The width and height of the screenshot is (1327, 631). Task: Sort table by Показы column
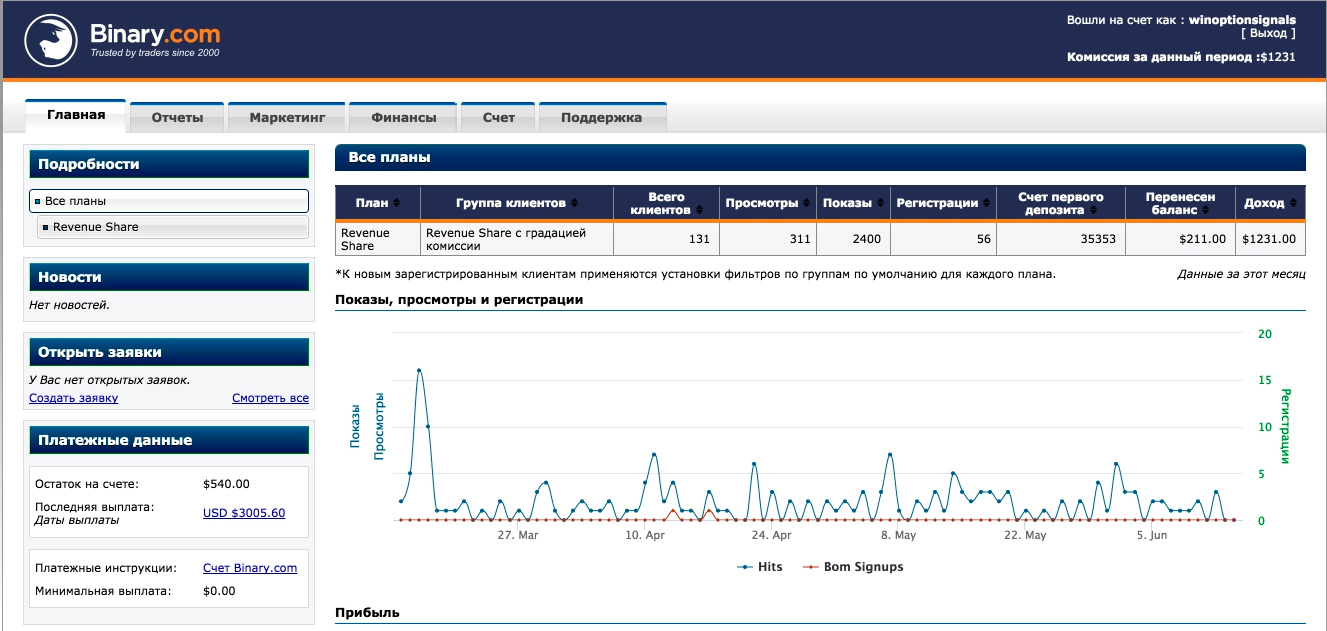tap(879, 203)
